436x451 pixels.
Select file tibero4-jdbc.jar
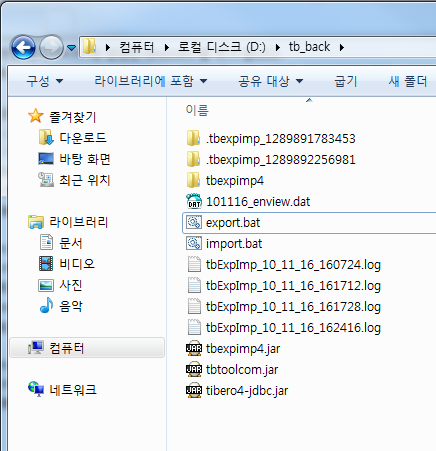[247, 391]
